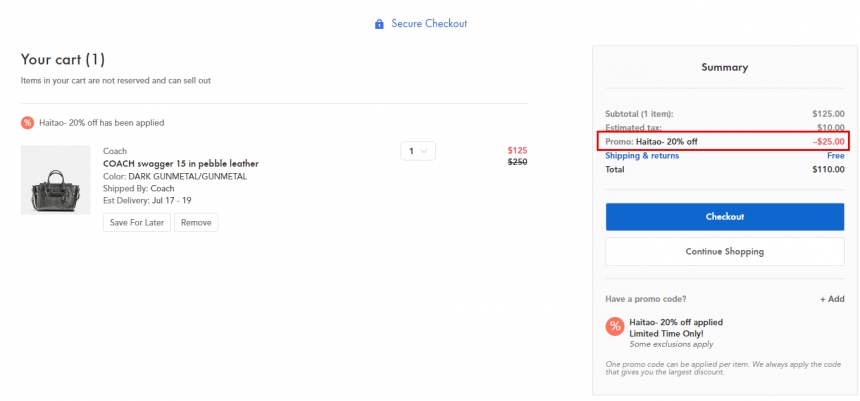Click the Total $110.00 amount
Viewport: 860px width, 401px height.
tap(828, 170)
